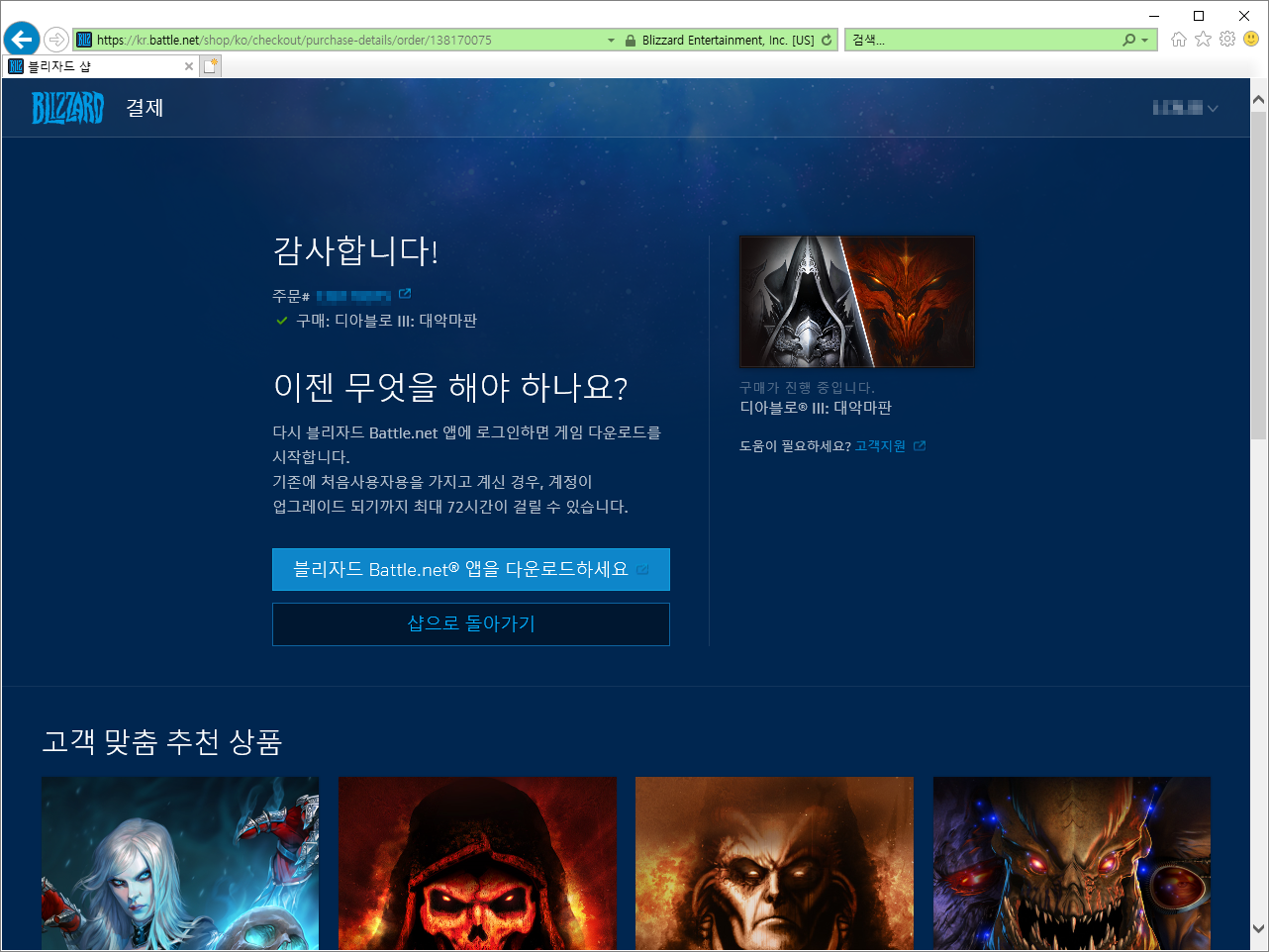
Task: Click the 감사합니다! heading
Action: [x=355, y=250]
